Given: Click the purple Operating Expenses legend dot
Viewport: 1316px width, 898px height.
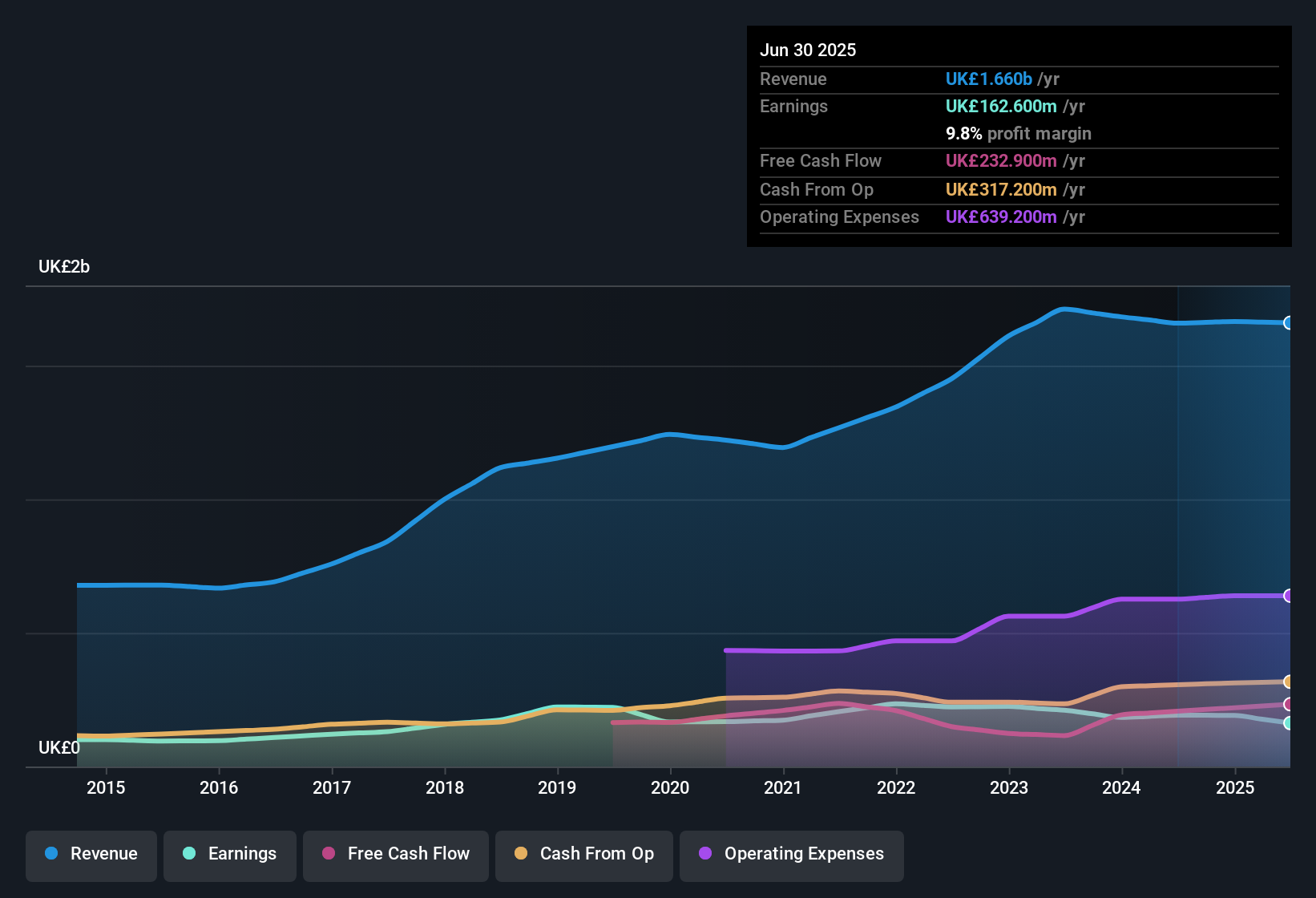Looking at the screenshot, I should (x=705, y=853).
